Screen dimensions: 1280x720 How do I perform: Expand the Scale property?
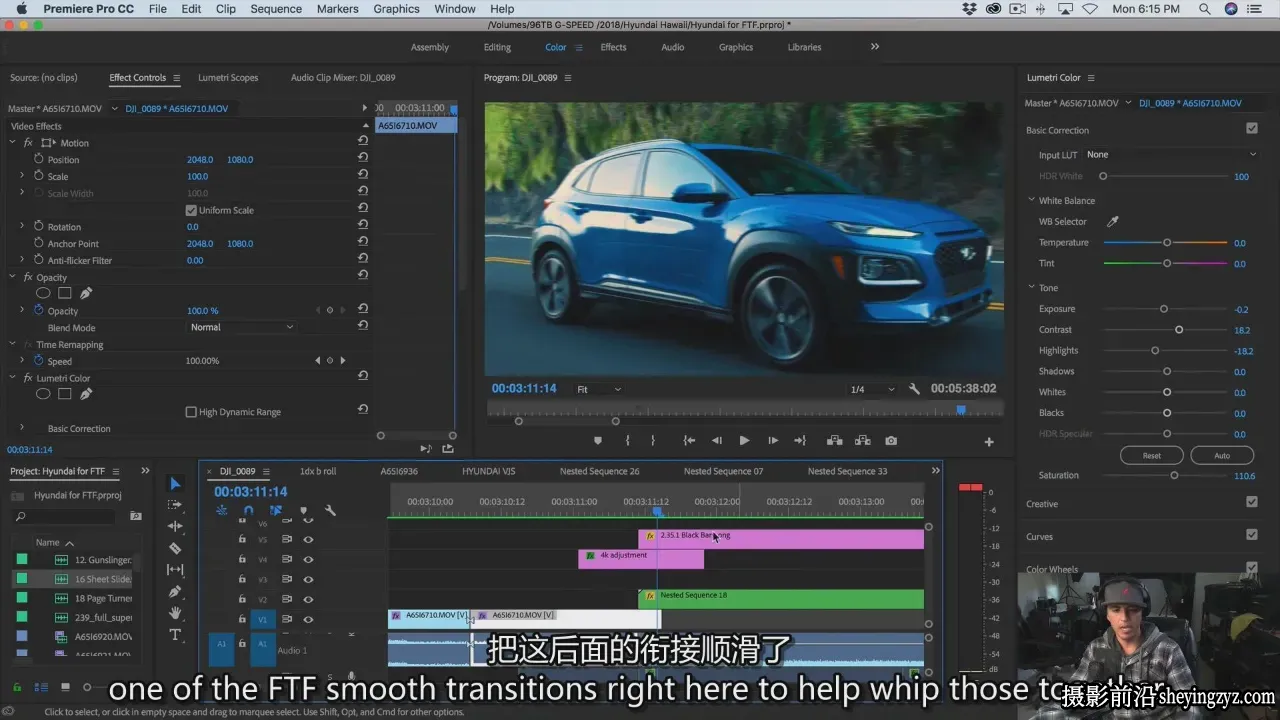coord(22,176)
